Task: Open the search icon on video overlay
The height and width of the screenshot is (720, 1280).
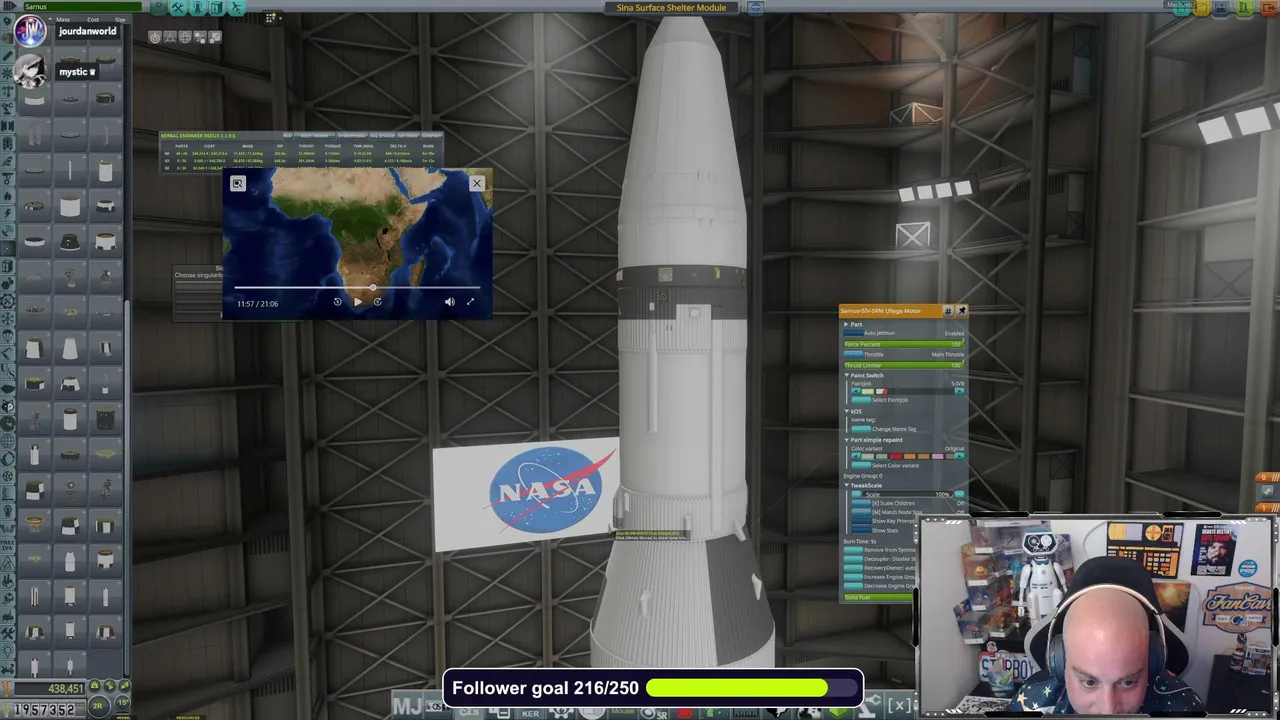Action: pos(238,183)
